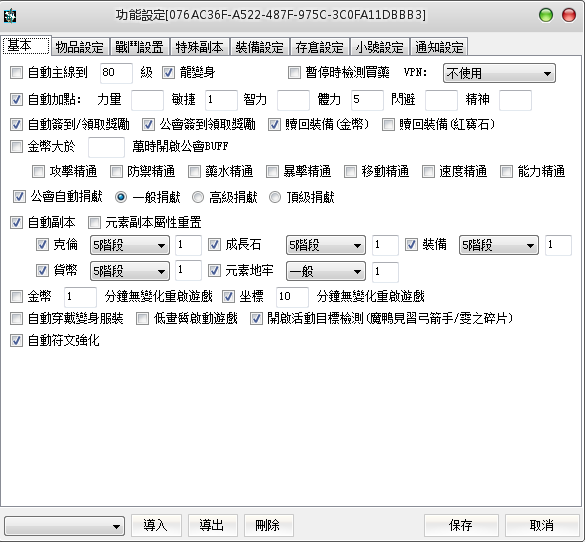The width and height of the screenshot is (585, 542).
Task: Expand 克倫 stage dropdown
Action: 130,245
